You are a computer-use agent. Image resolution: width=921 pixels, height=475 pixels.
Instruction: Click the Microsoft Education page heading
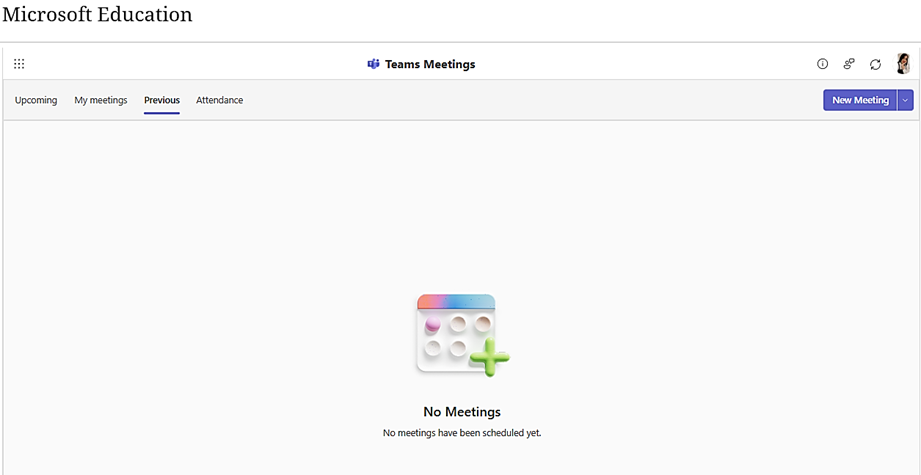tap(98, 14)
